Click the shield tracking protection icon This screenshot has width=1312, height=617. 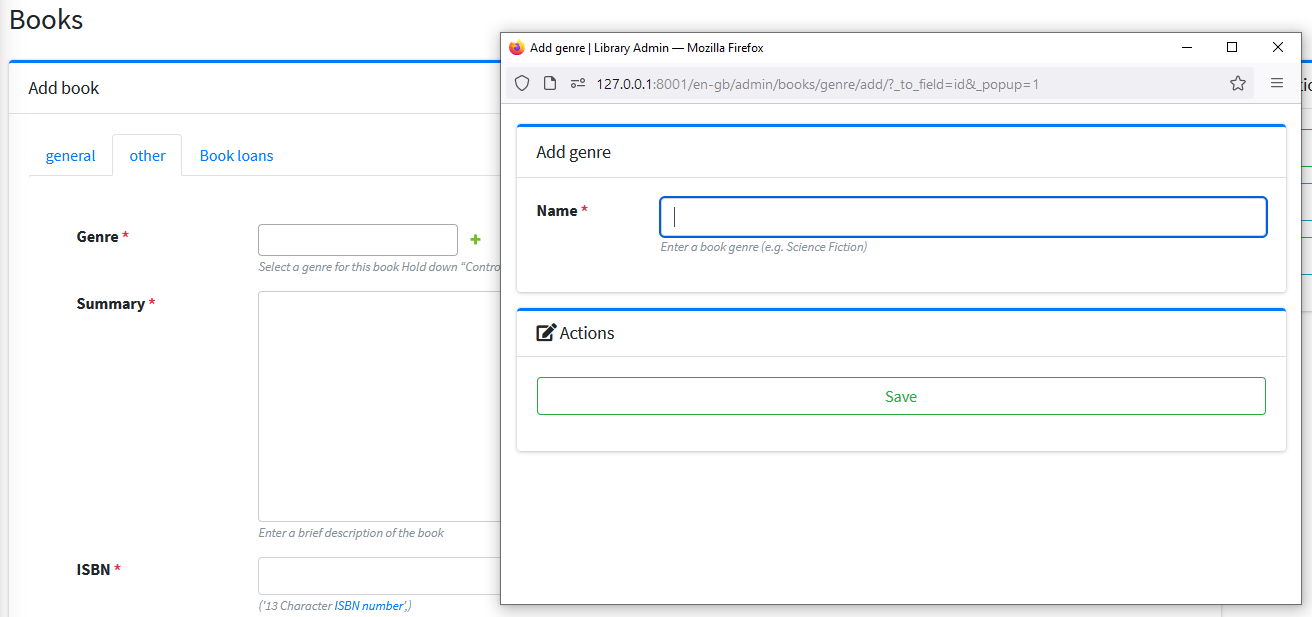click(x=522, y=84)
